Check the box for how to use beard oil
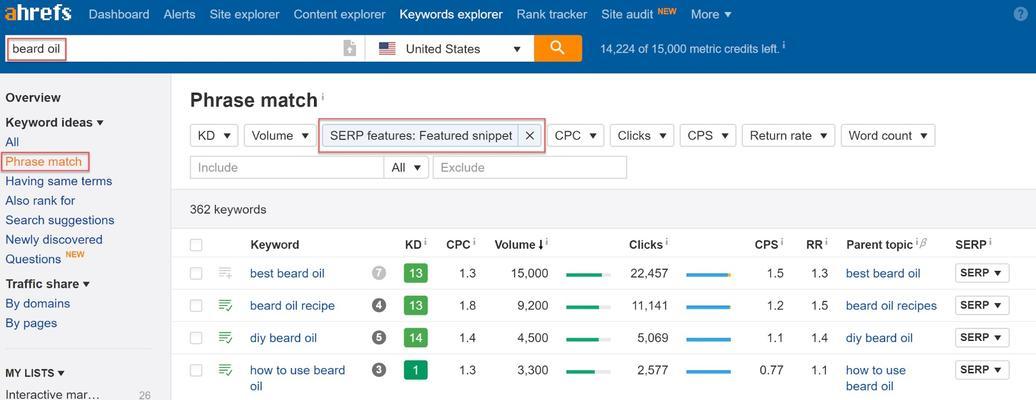 (x=196, y=370)
